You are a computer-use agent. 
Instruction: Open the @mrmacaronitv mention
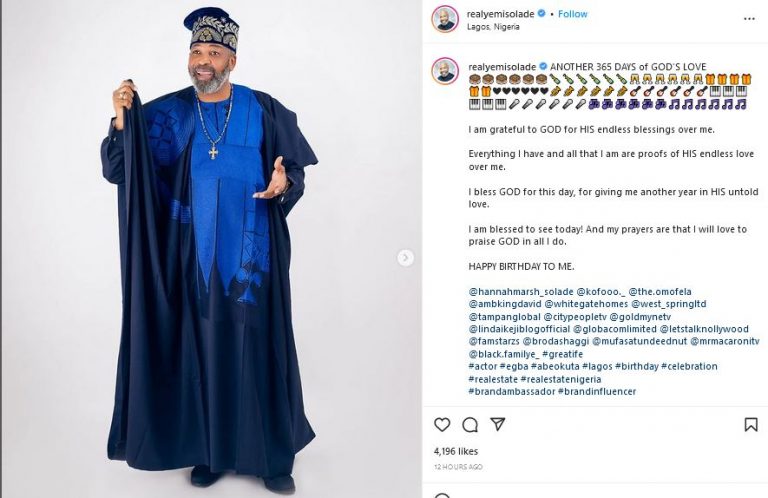724,341
